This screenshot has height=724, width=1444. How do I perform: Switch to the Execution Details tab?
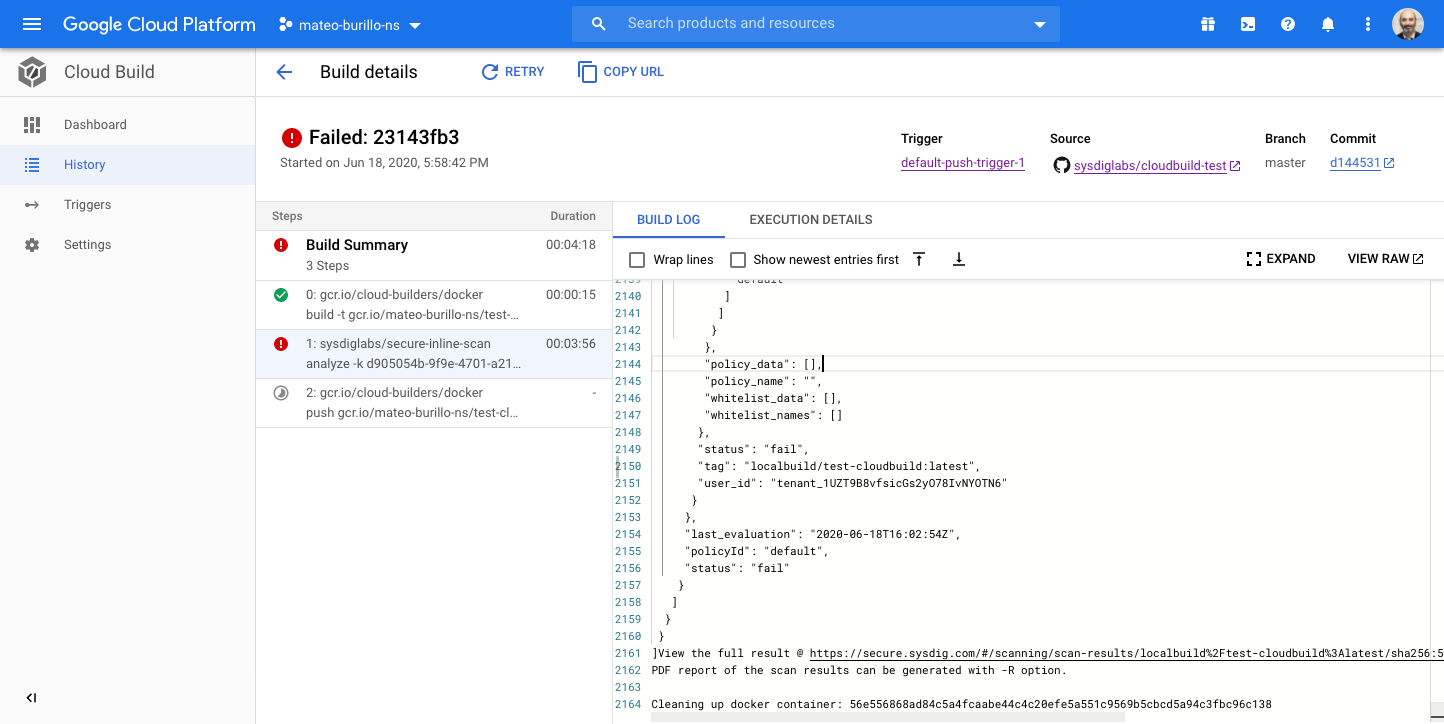click(x=811, y=220)
